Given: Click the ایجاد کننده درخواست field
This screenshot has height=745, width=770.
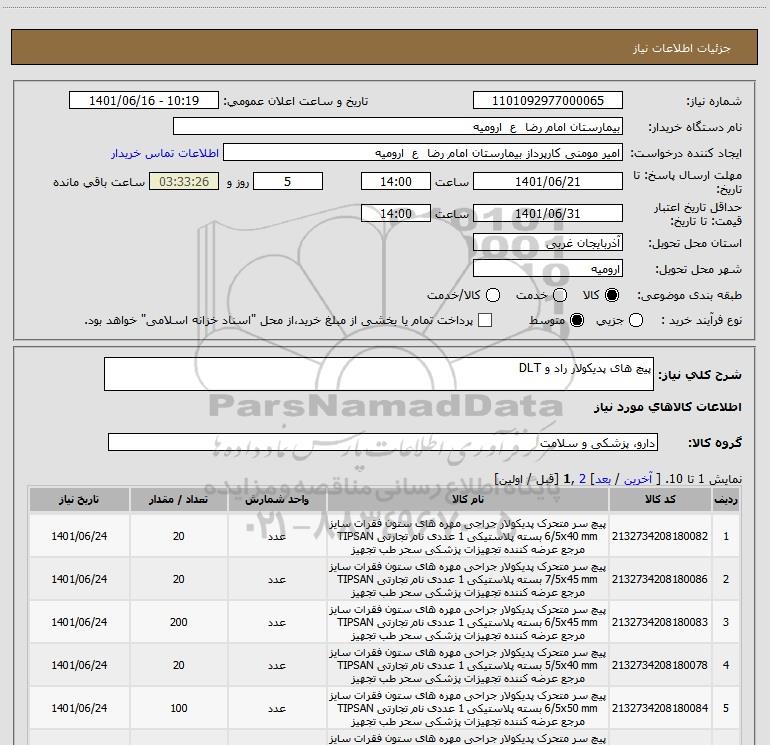Looking at the screenshot, I should pyautogui.click(x=423, y=153).
